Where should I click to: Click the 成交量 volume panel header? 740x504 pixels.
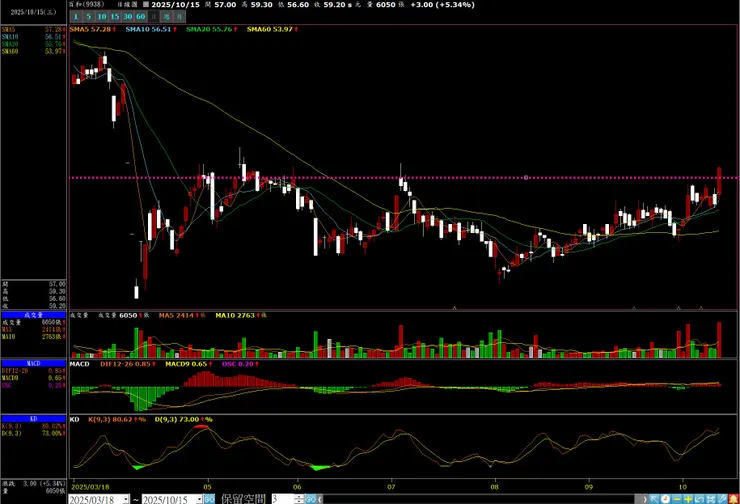coord(34,315)
